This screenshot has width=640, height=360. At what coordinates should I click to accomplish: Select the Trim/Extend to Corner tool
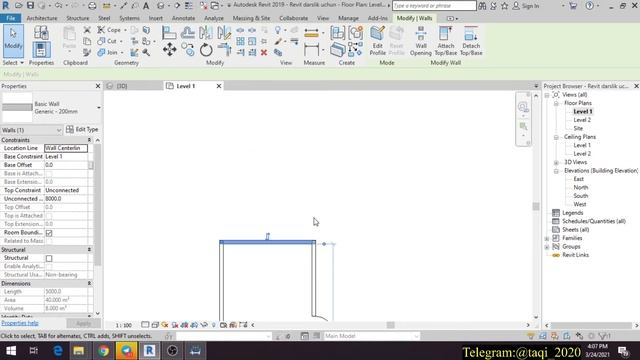224,50
